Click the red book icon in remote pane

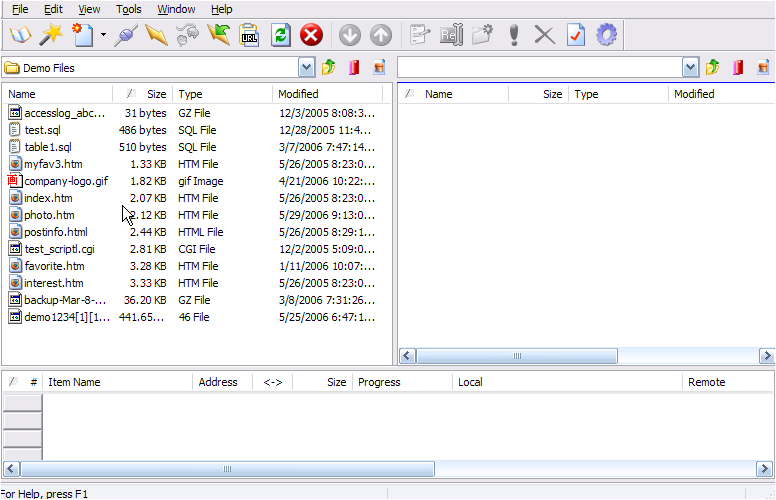[x=738, y=67]
